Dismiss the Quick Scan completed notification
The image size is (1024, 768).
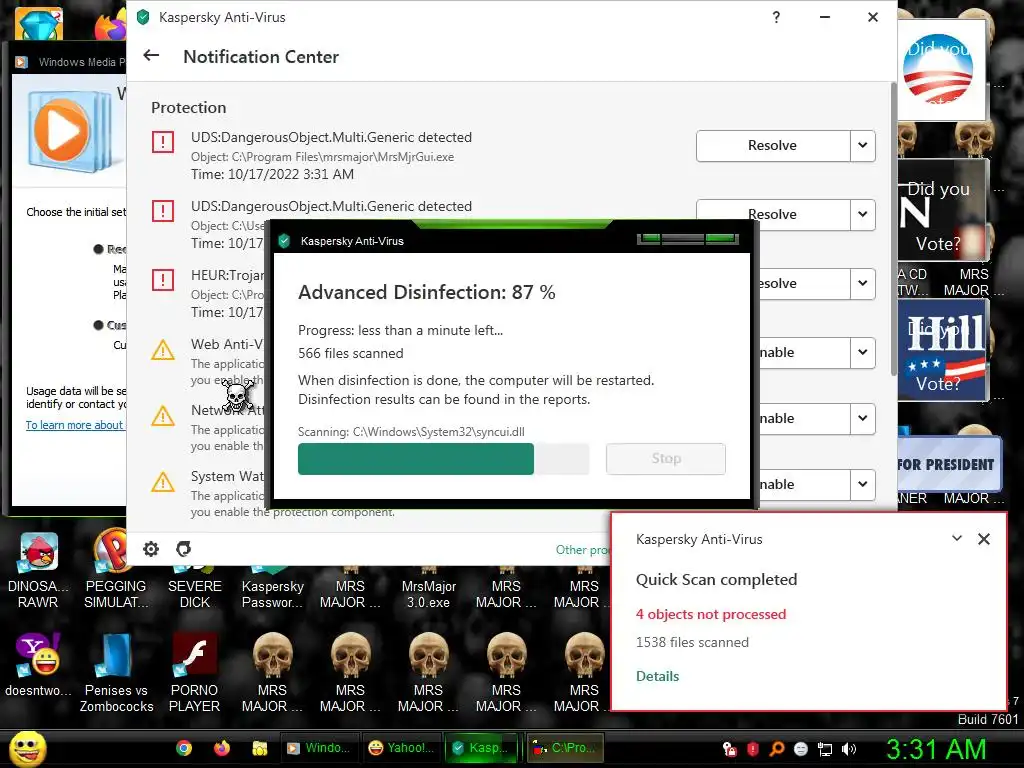[x=984, y=539]
